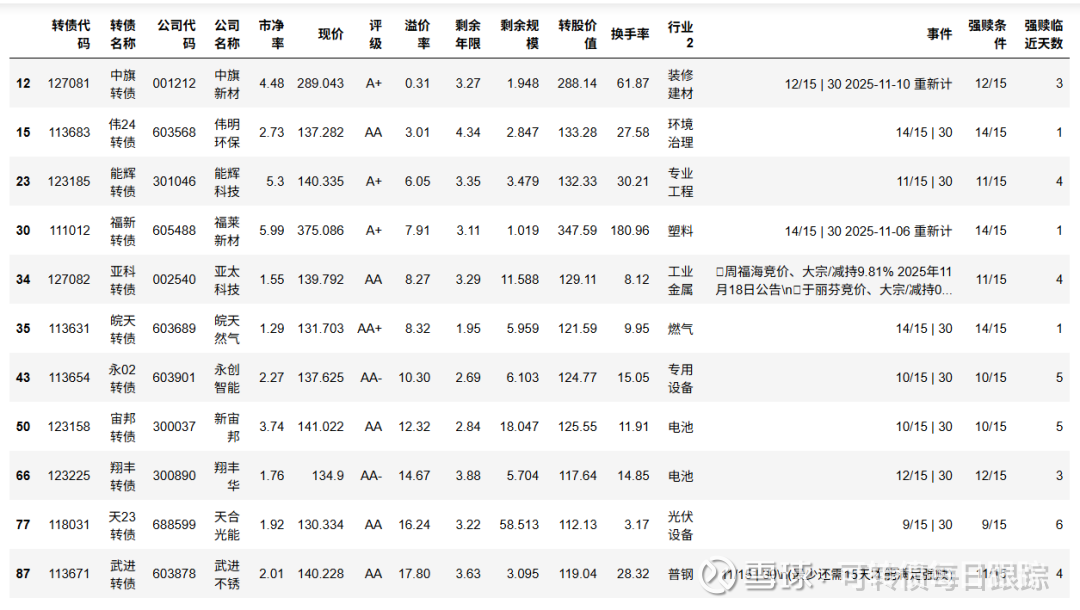Select bond code 123185

coord(69,182)
